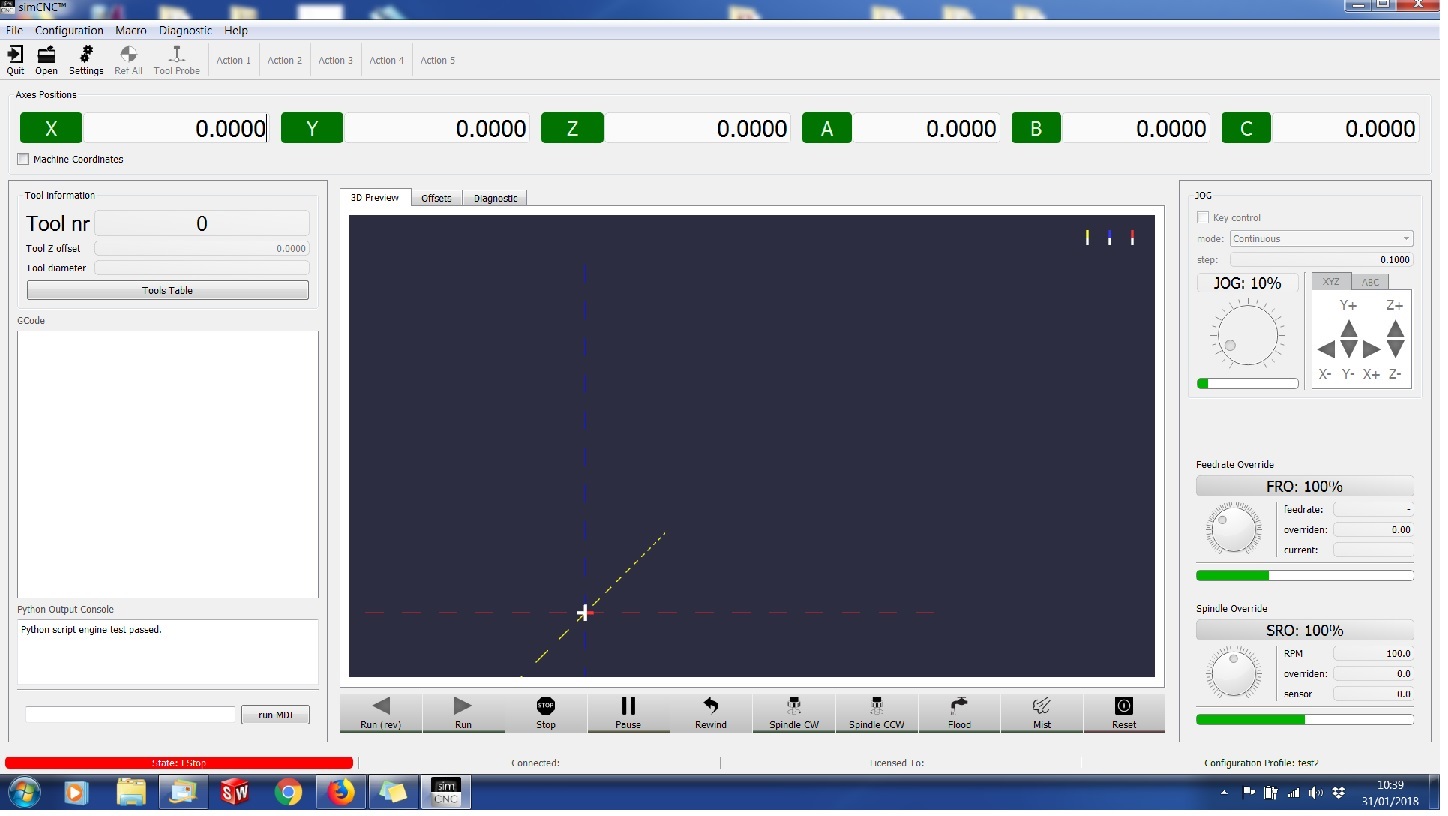Click the FRO feedrate override knob

(1234, 528)
